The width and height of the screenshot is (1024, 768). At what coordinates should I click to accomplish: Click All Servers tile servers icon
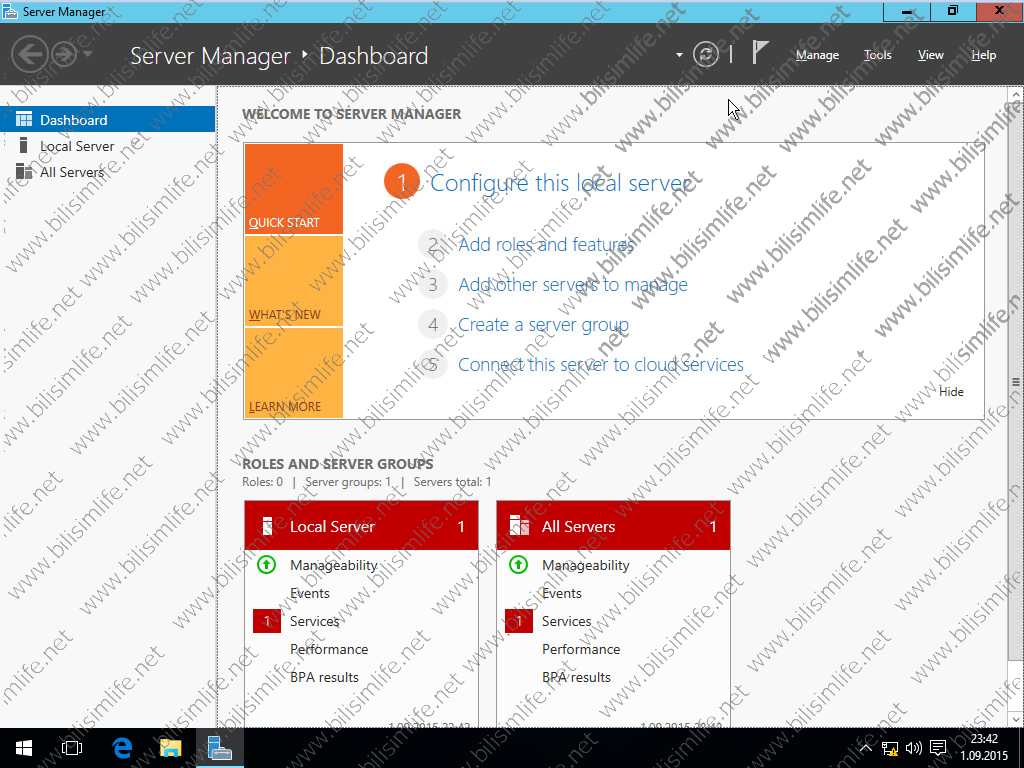pos(519,526)
